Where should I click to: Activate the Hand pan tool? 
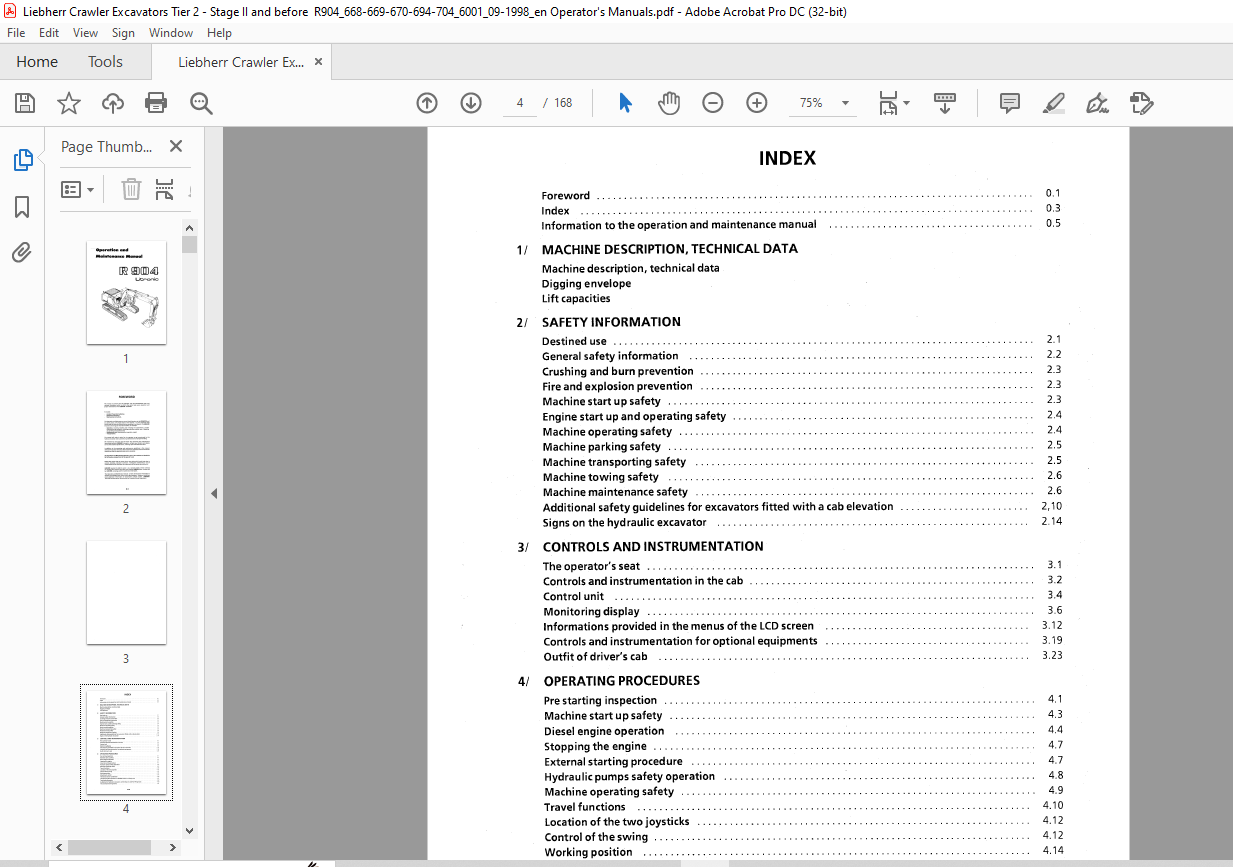(x=669, y=102)
